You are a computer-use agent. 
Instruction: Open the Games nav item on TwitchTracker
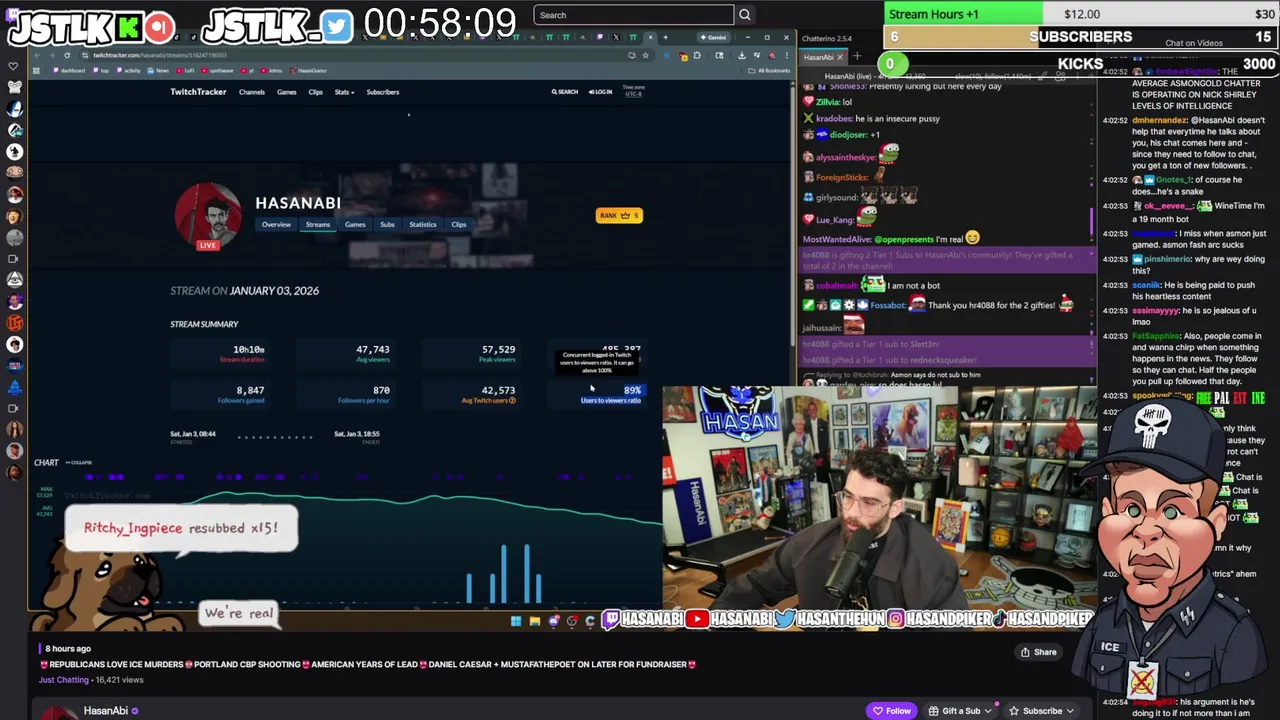tap(287, 92)
